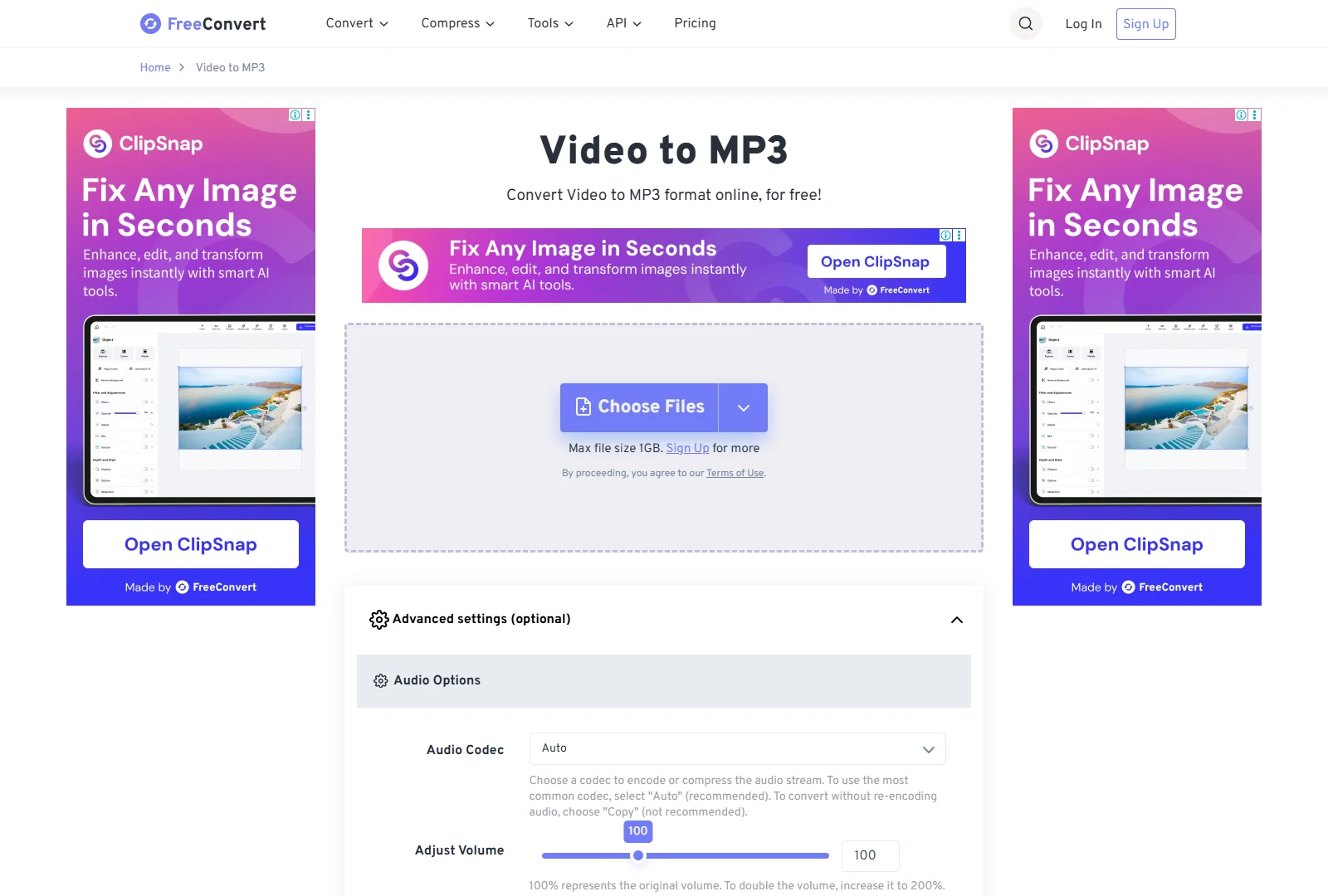
Task: Click the ad info icon on right ClipSnap ad
Action: click(x=1241, y=115)
